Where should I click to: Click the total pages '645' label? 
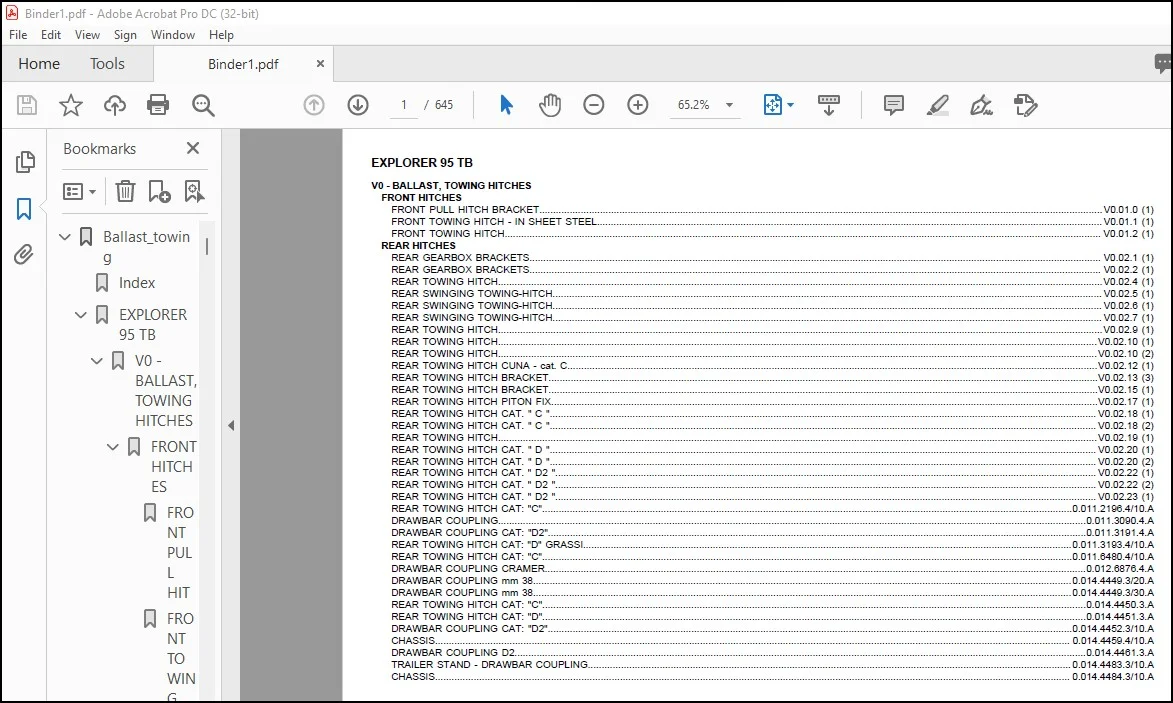pyautogui.click(x=444, y=105)
